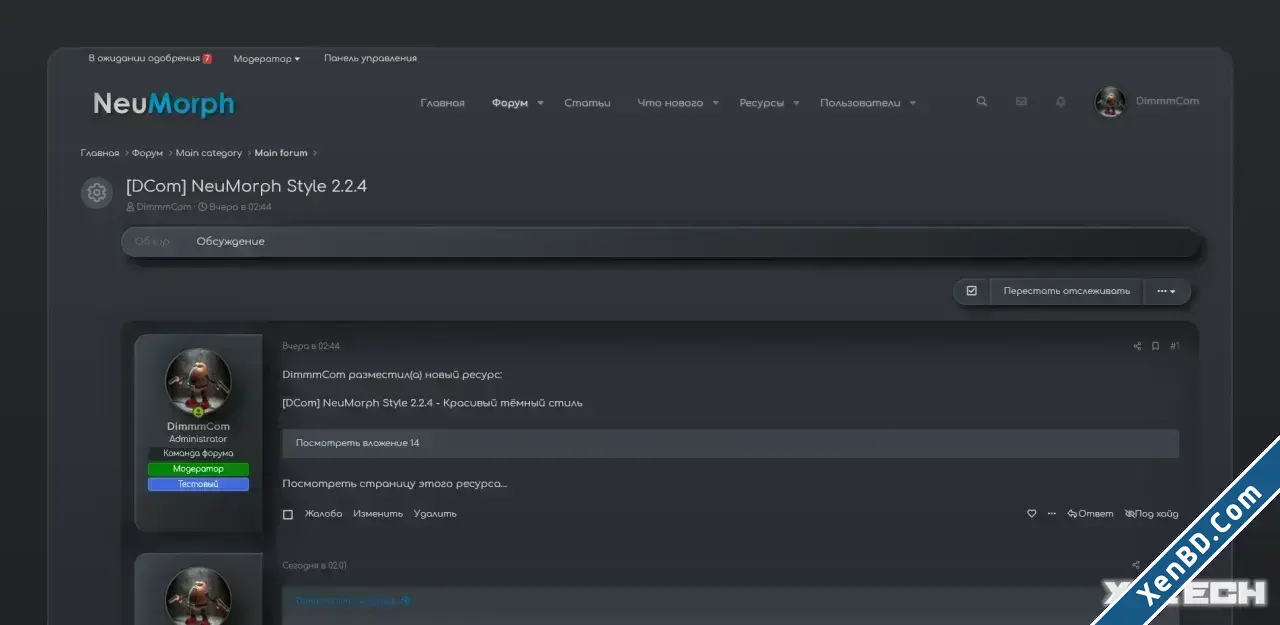
Task: Click the Главная breadcrumb
Action: [x=100, y=153]
